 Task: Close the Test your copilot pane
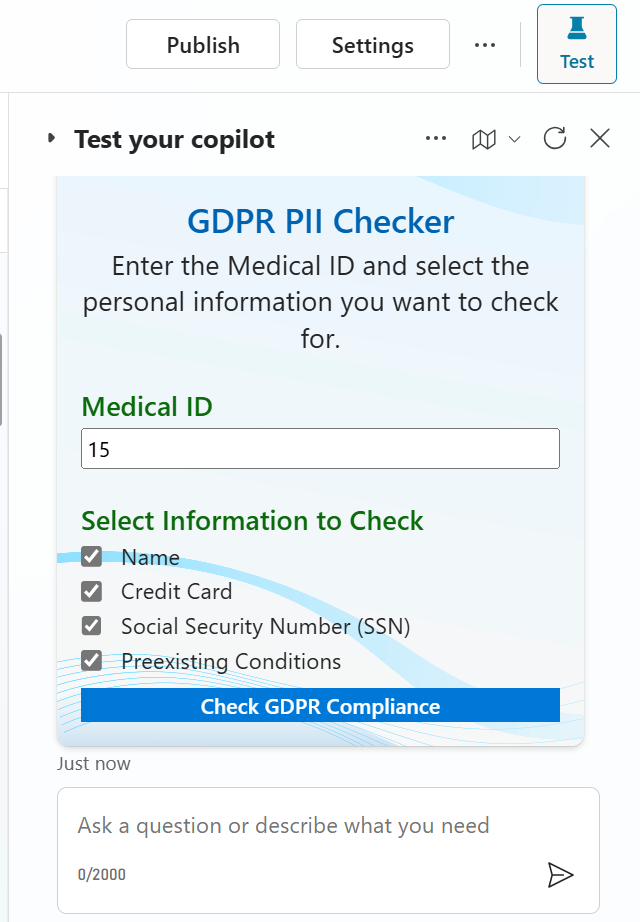click(599, 139)
